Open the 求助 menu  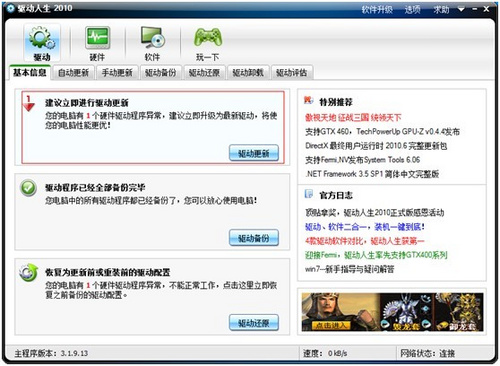(x=441, y=9)
